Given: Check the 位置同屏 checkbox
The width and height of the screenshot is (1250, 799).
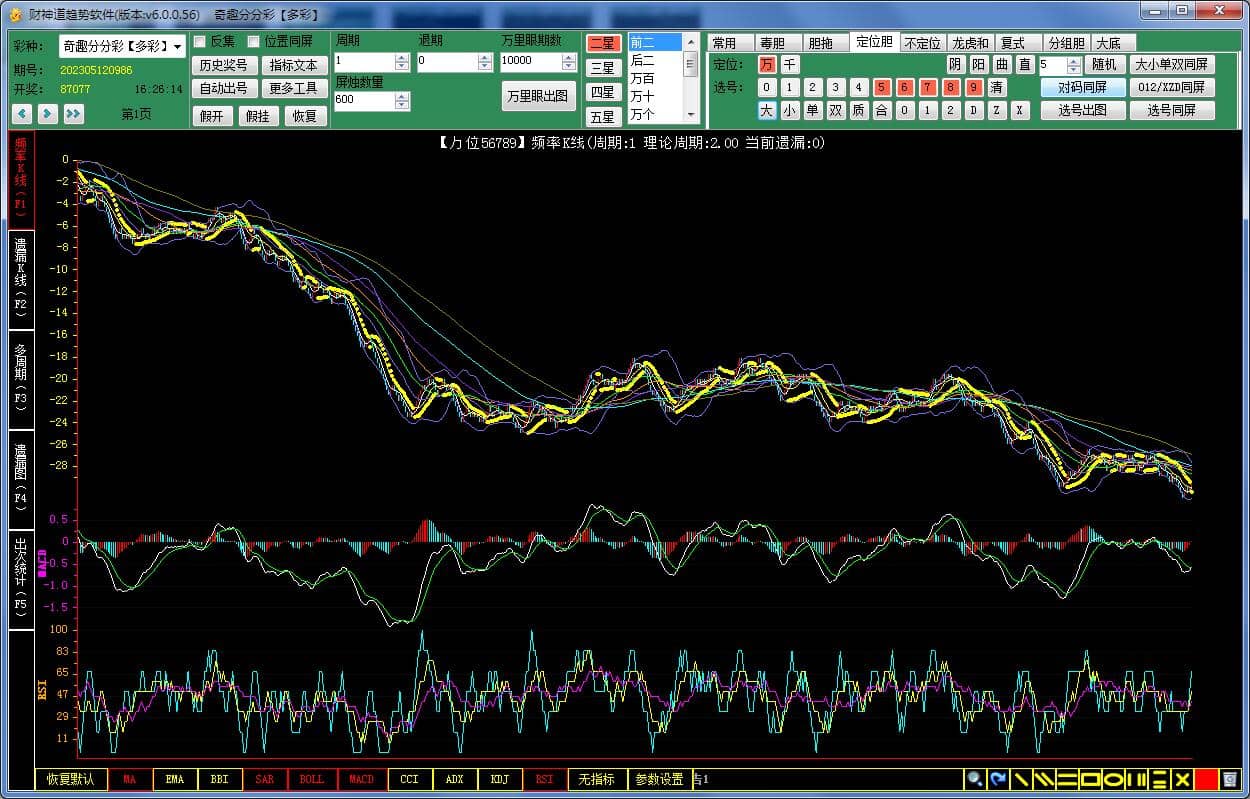Looking at the screenshot, I should (x=254, y=42).
